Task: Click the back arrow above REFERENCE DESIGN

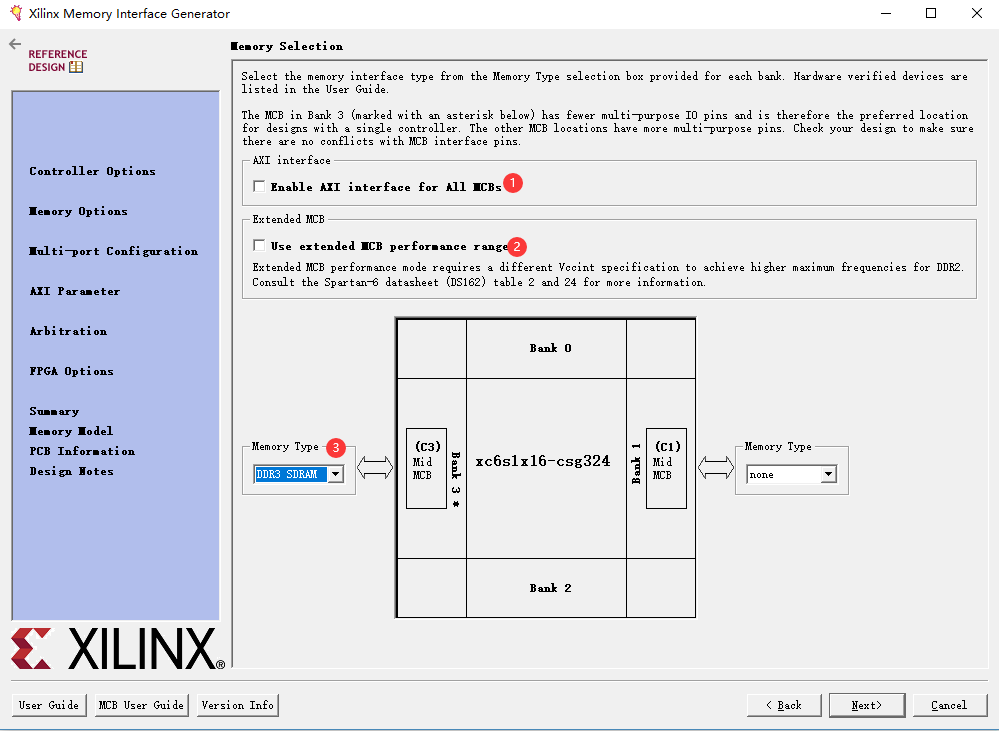Action: coord(13,43)
